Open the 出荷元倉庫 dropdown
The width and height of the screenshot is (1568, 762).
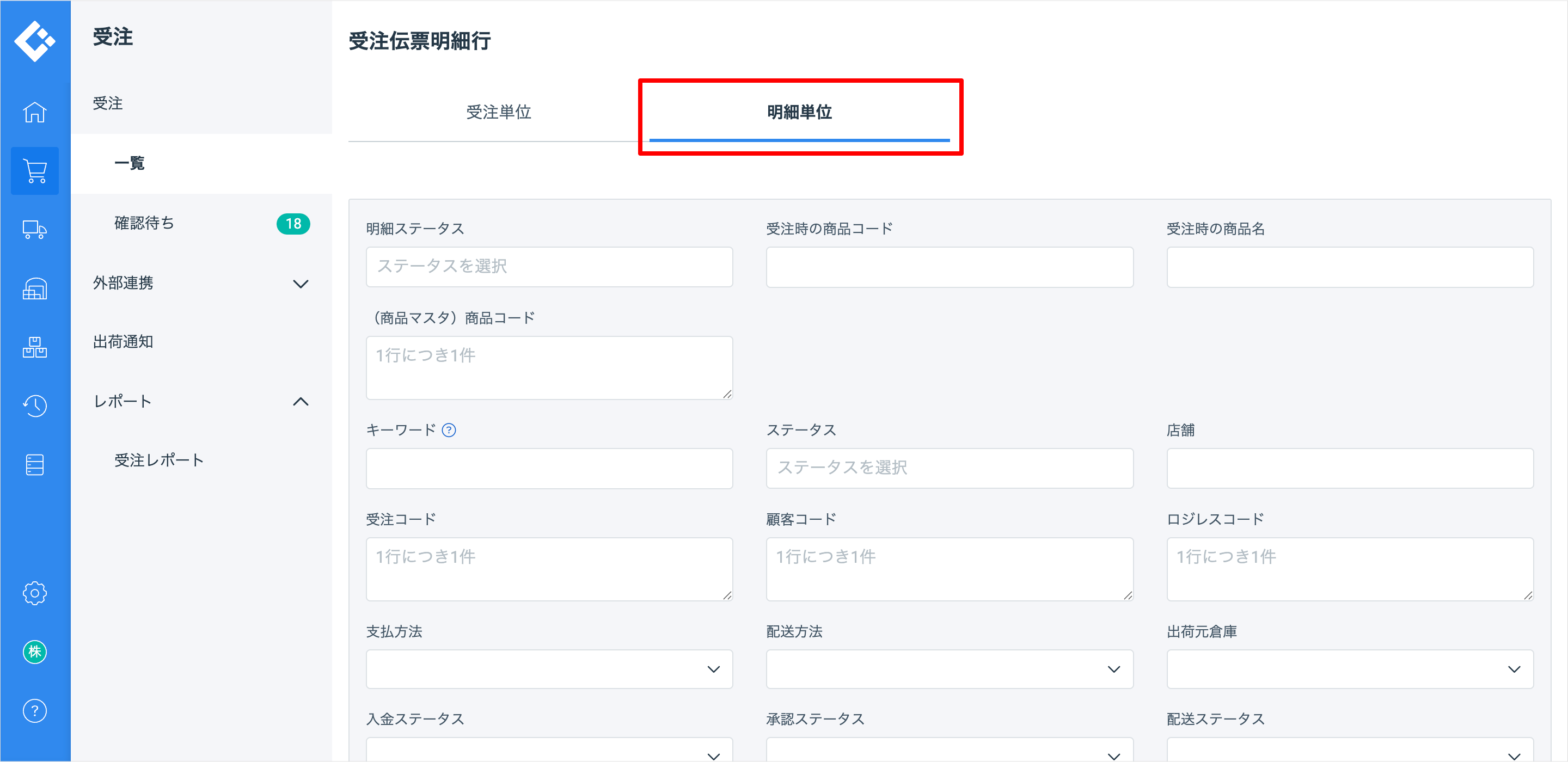[1350, 669]
